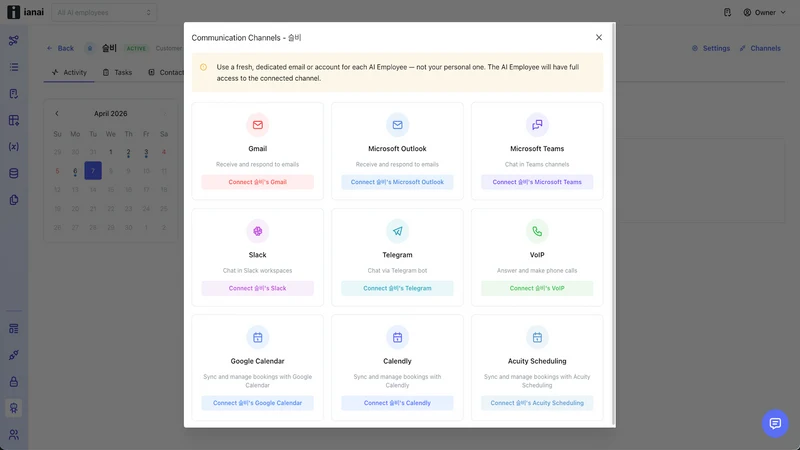Switch to the Contacts tab

pyautogui.click(x=166, y=72)
